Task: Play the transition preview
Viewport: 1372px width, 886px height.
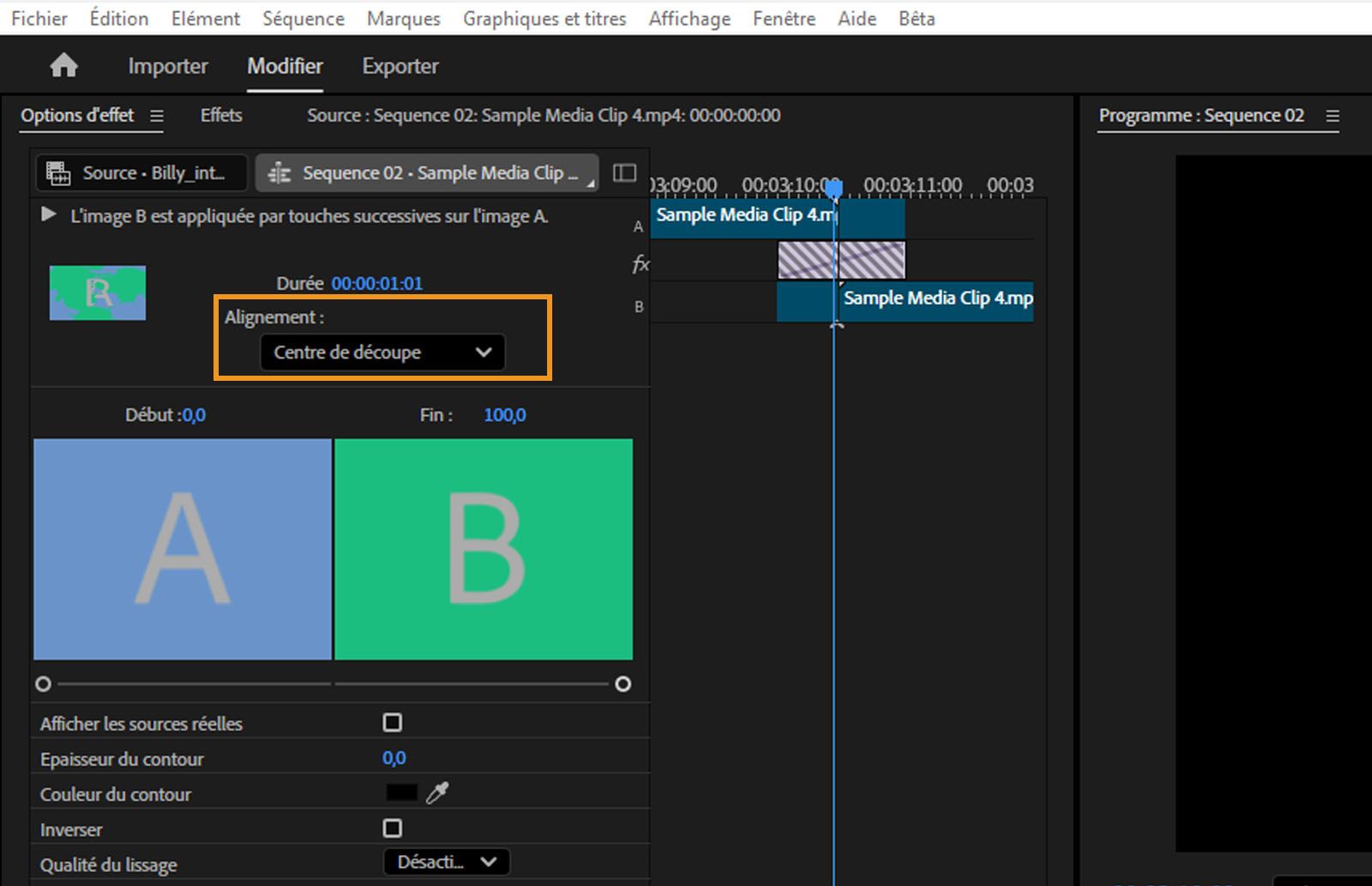Action: click(x=49, y=214)
